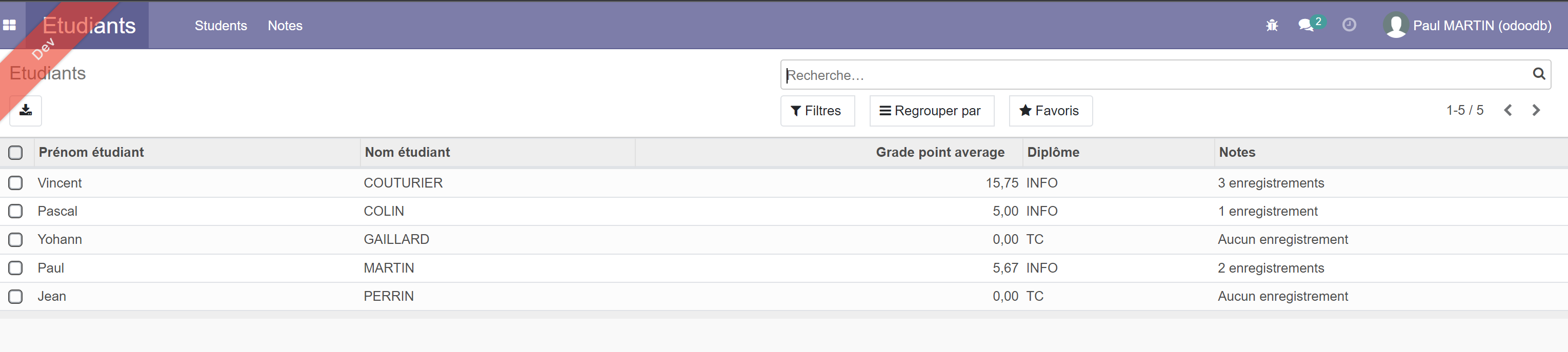Open the Favoris dropdown
Viewport: 1568px width, 352px height.
click(x=1050, y=111)
